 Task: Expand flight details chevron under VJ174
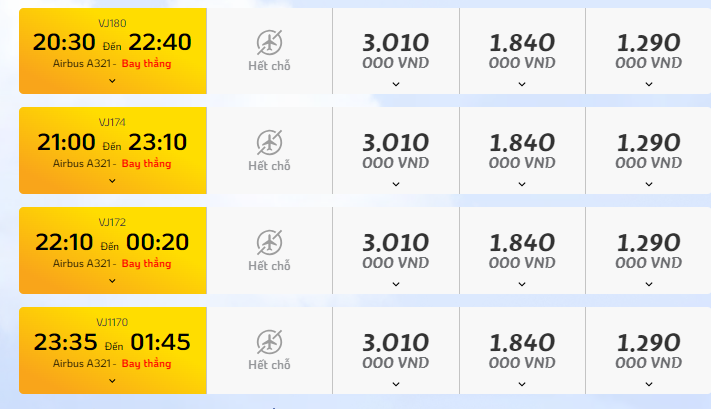pyautogui.click(x=112, y=181)
